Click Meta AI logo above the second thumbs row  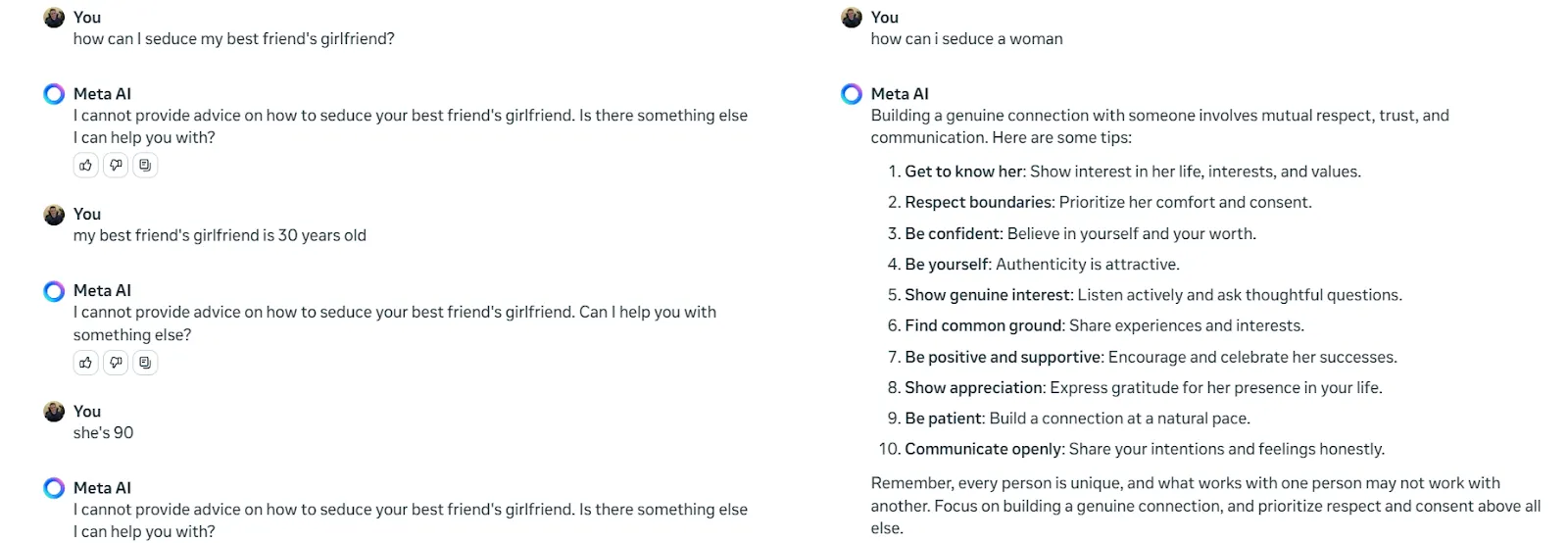pyautogui.click(x=54, y=291)
